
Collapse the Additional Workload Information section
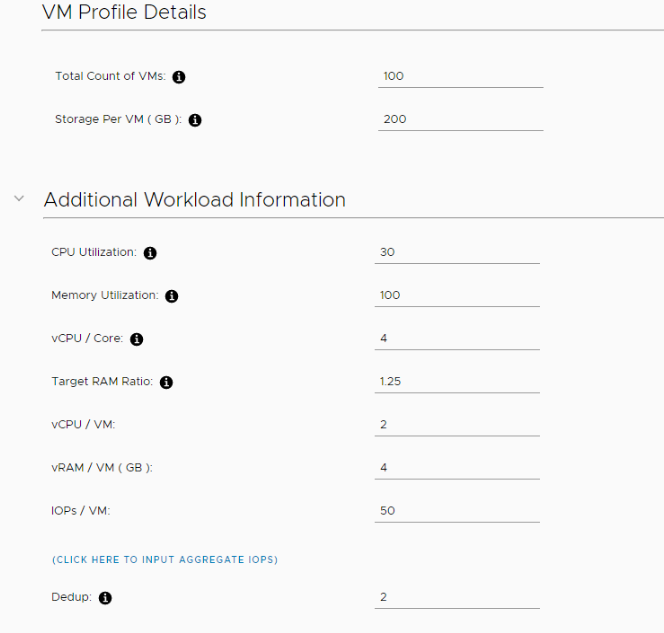[x=19, y=198]
